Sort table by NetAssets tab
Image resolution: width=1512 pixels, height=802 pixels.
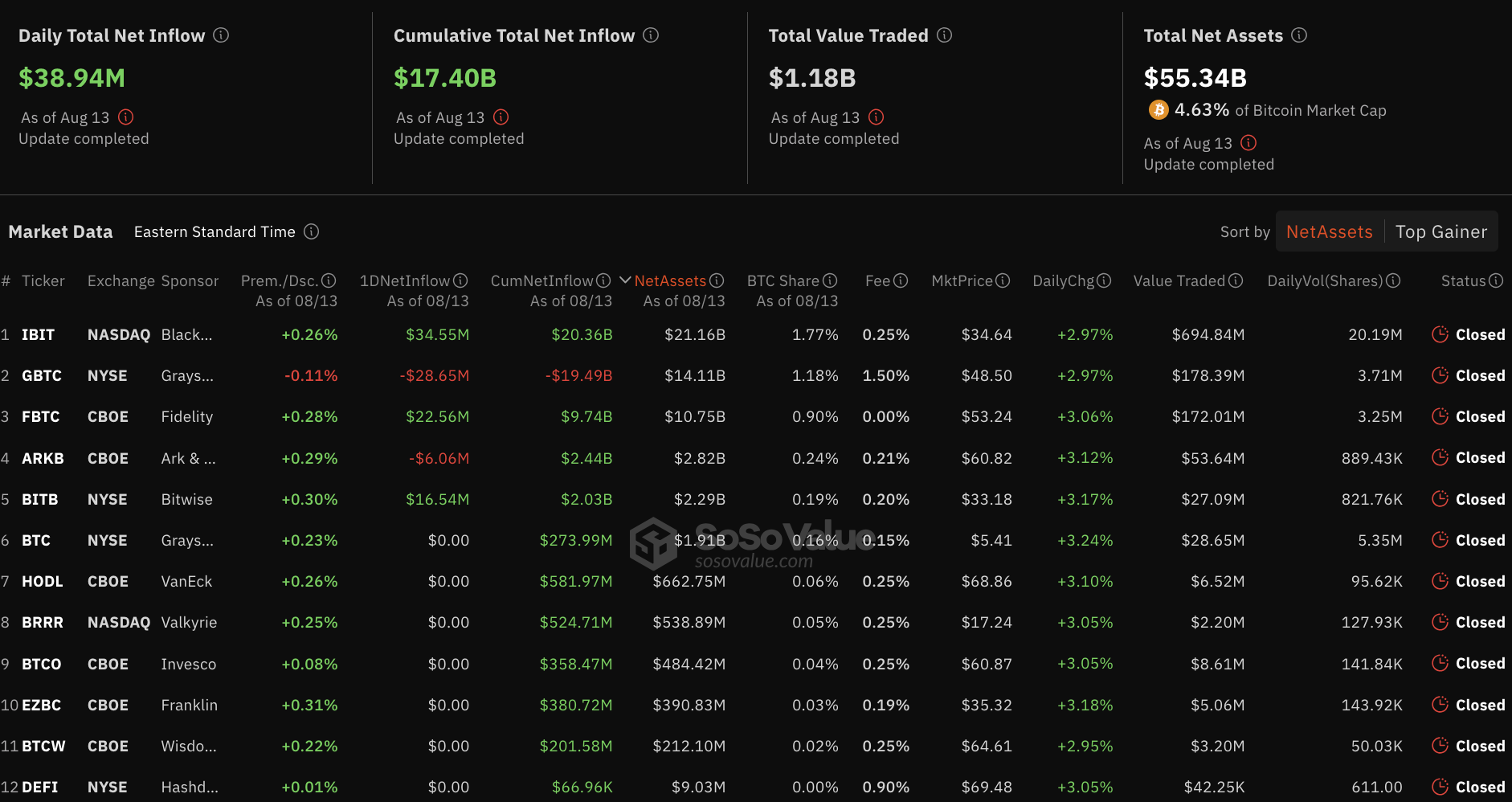pyautogui.click(x=1330, y=231)
